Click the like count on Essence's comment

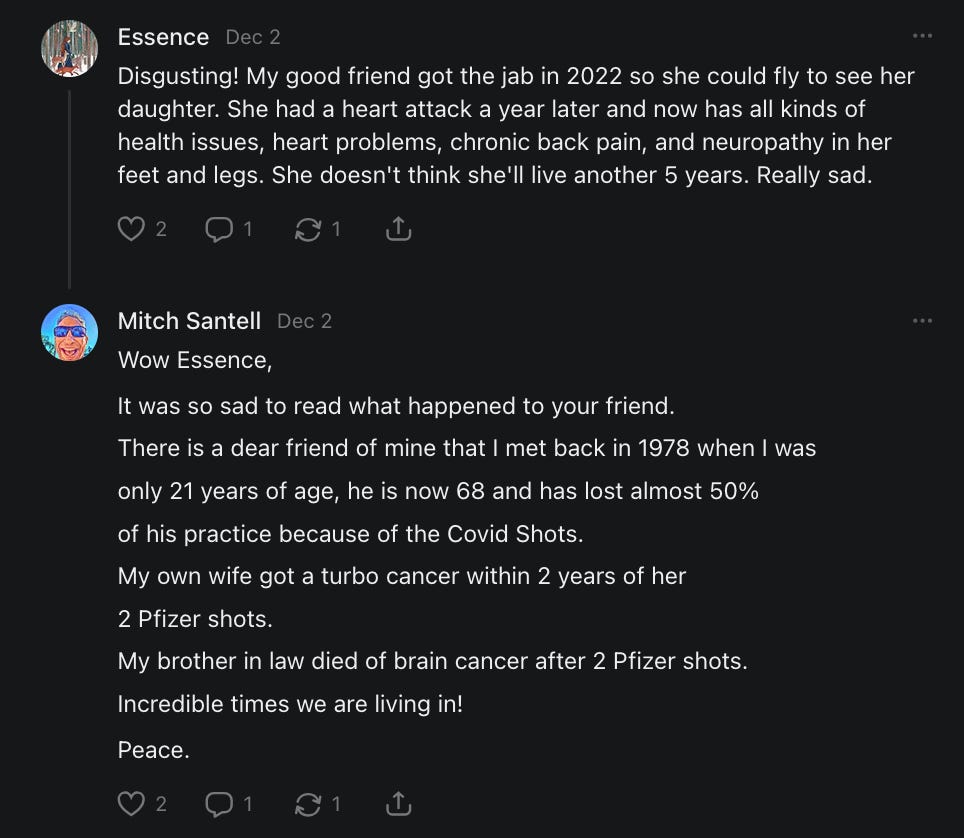coord(161,230)
